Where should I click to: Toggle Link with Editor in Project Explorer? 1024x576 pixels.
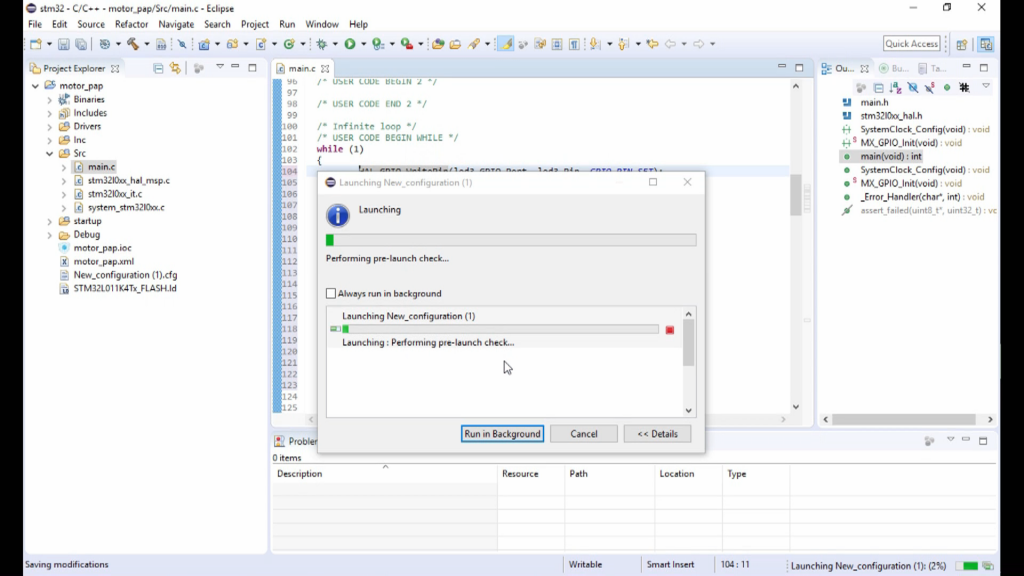point(175,68)
